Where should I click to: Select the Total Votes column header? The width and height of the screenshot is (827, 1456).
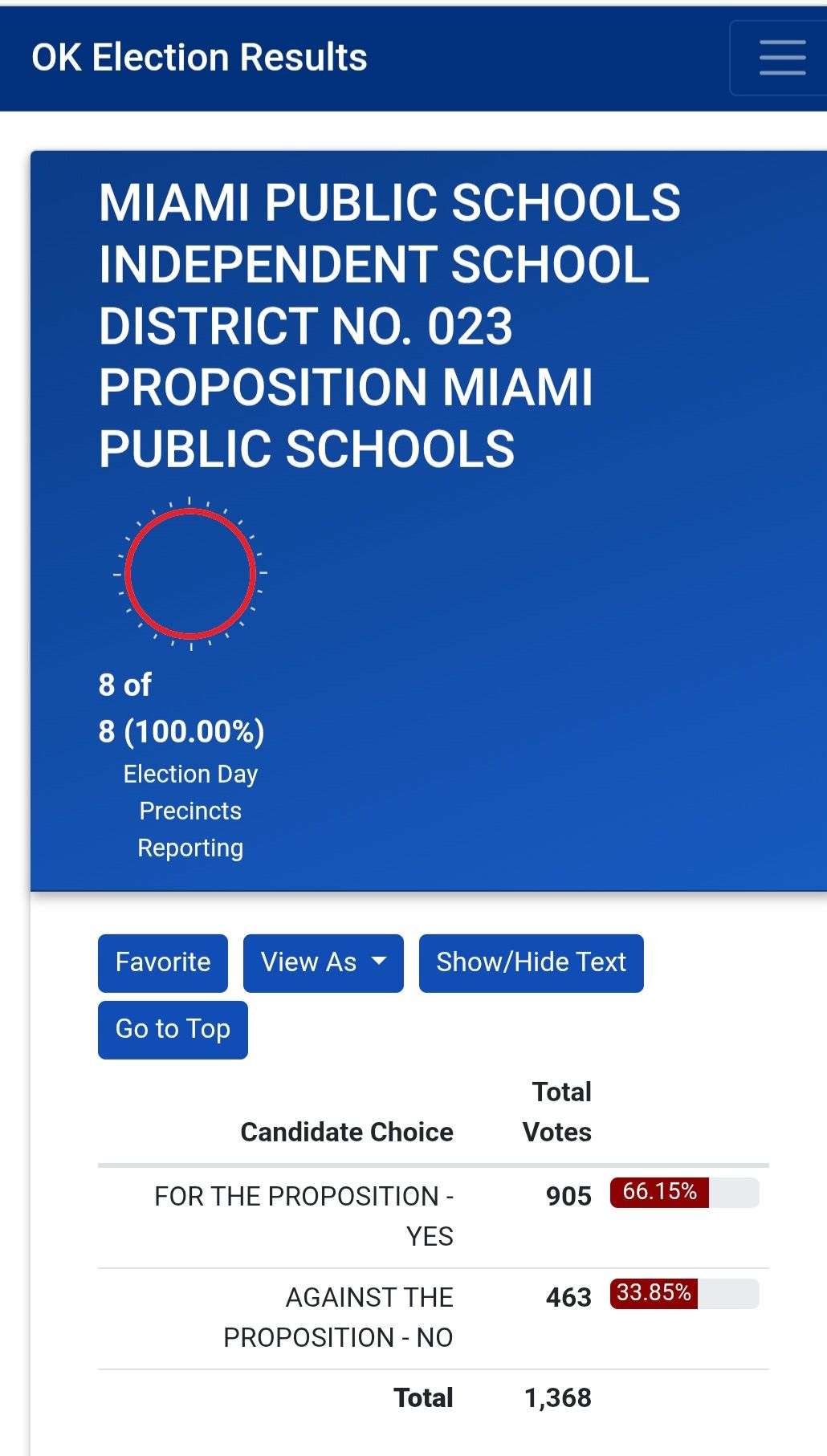click(x=557, y=1112)
